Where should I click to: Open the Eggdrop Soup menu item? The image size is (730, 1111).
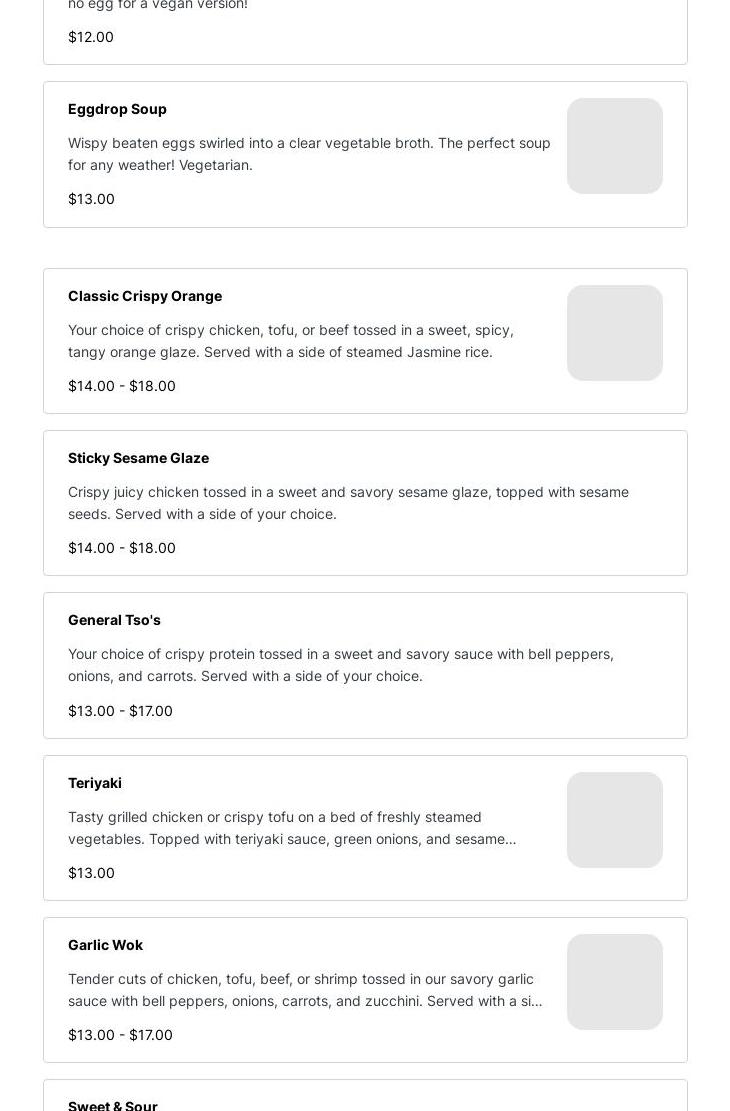coord(117,109)
